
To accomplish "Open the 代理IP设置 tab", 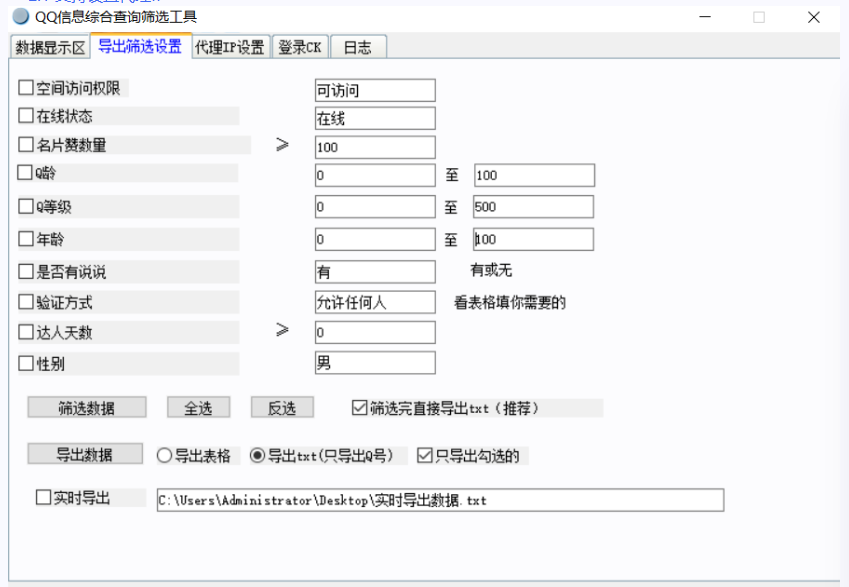I will pyautogui.click(x=230, y=47).
